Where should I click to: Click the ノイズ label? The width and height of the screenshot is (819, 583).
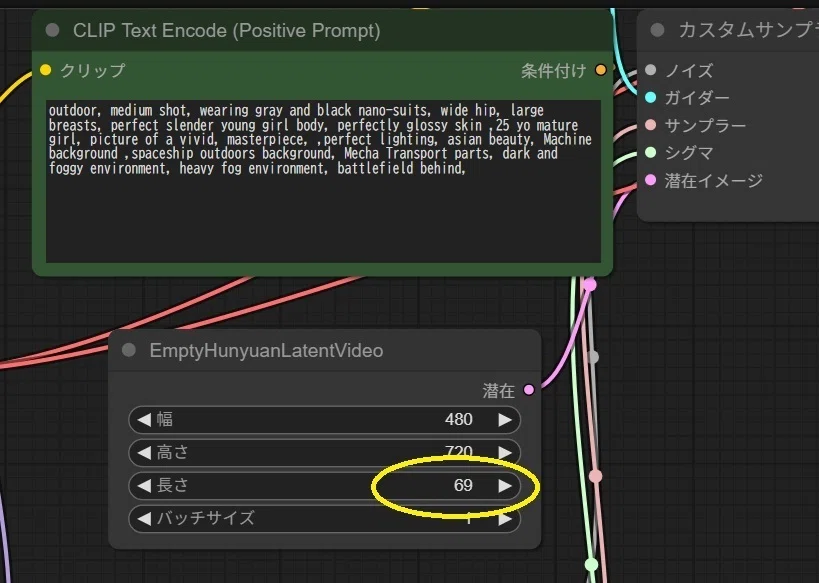click(689, 70)
